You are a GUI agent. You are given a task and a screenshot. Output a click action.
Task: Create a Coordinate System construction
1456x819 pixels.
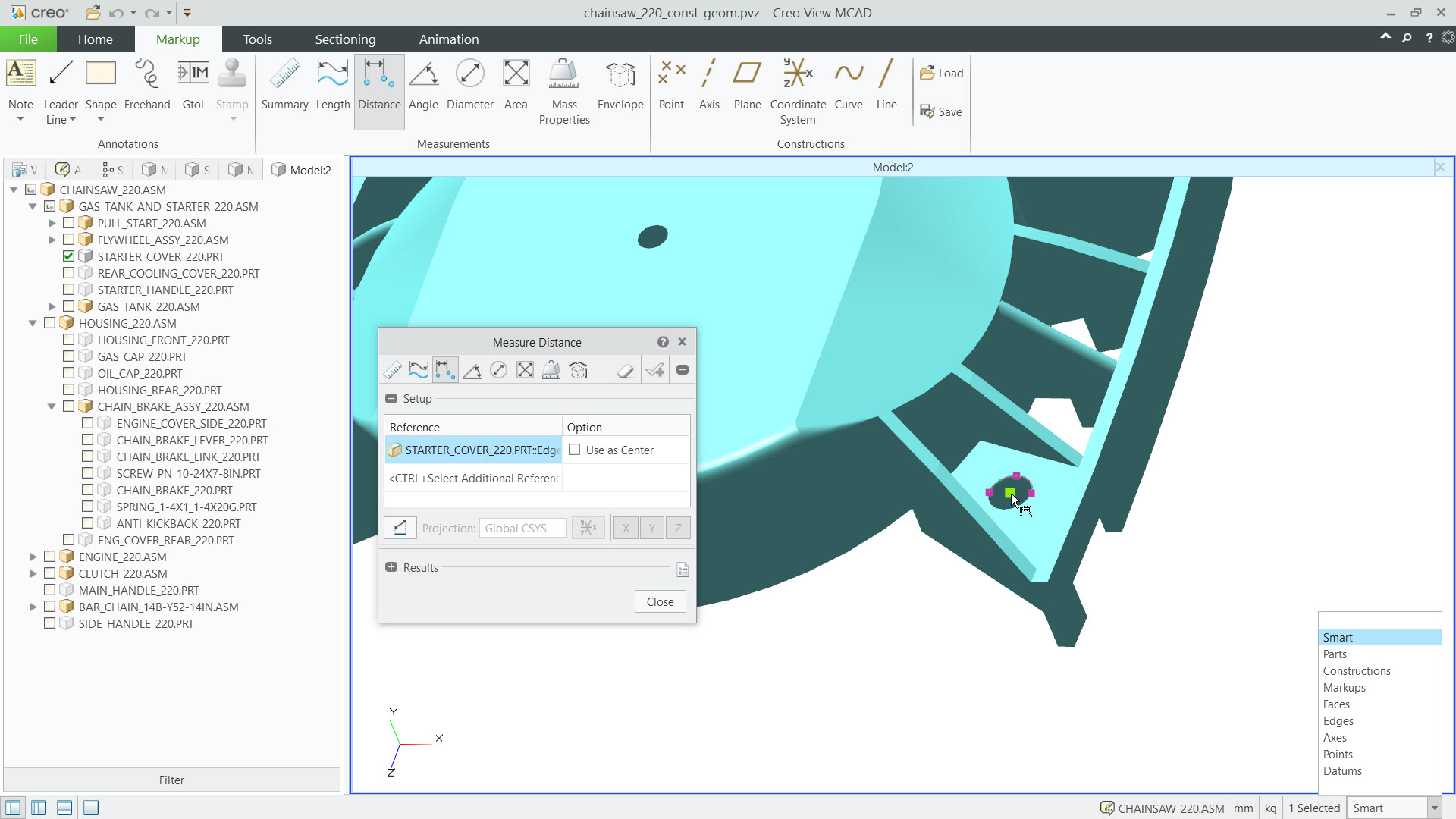pyautogui.click(x=798, y=93)
